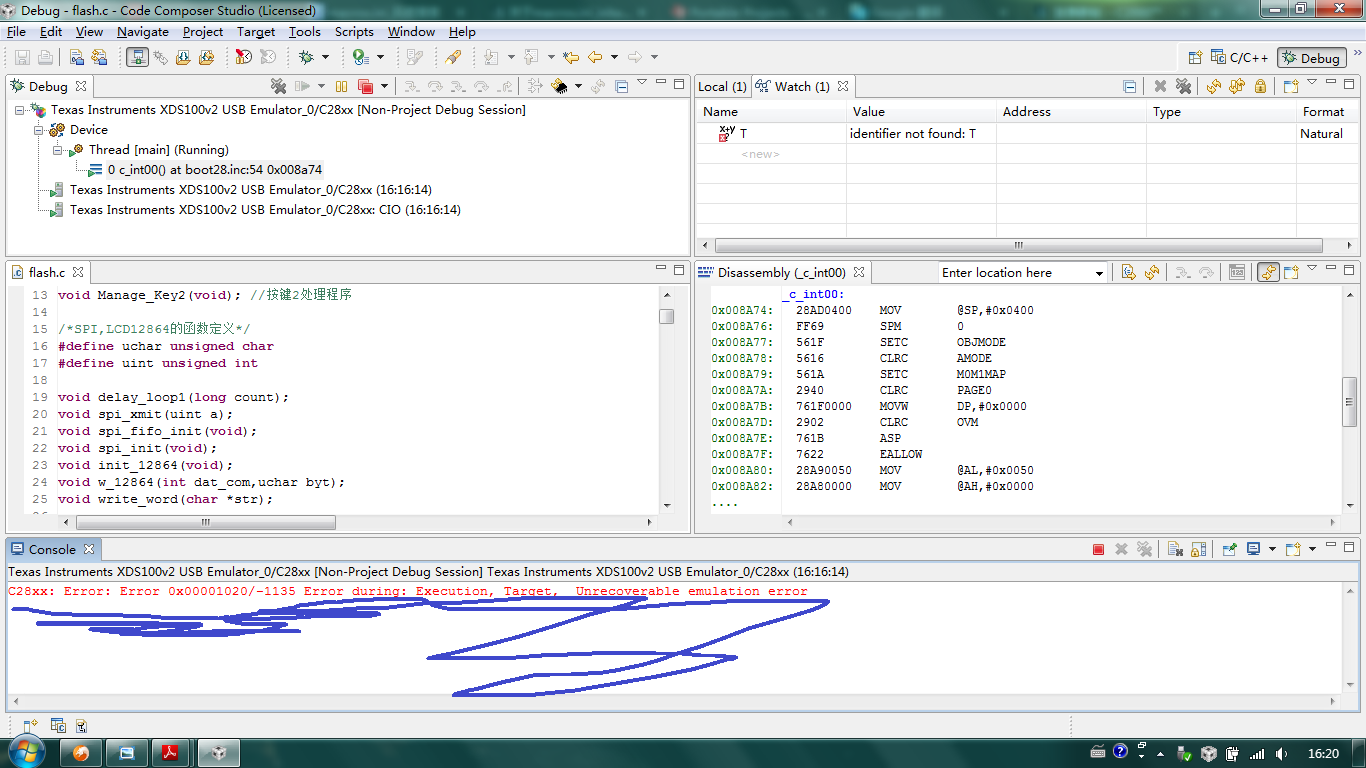The width and height of the screenshot is (1366, 768).
Task: Click the Open Perspective icon beside C/C++
Action: (1195, 58)
